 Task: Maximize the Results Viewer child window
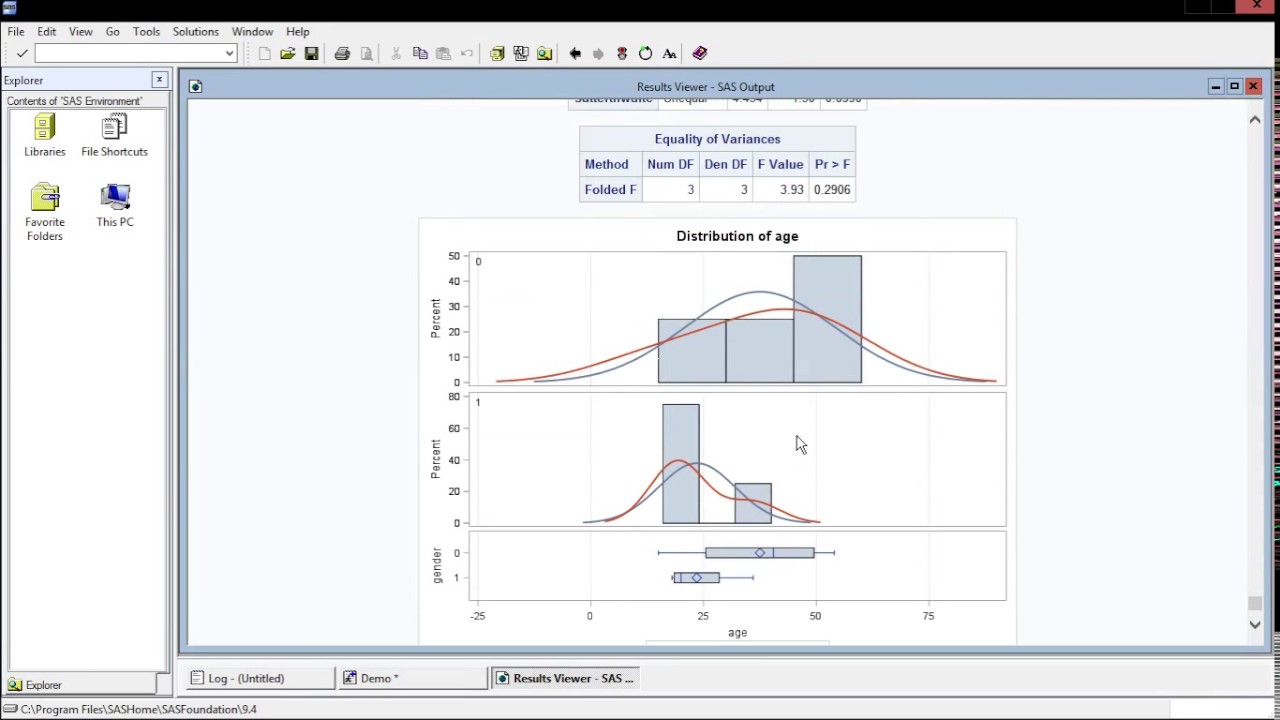[1234, 87]
